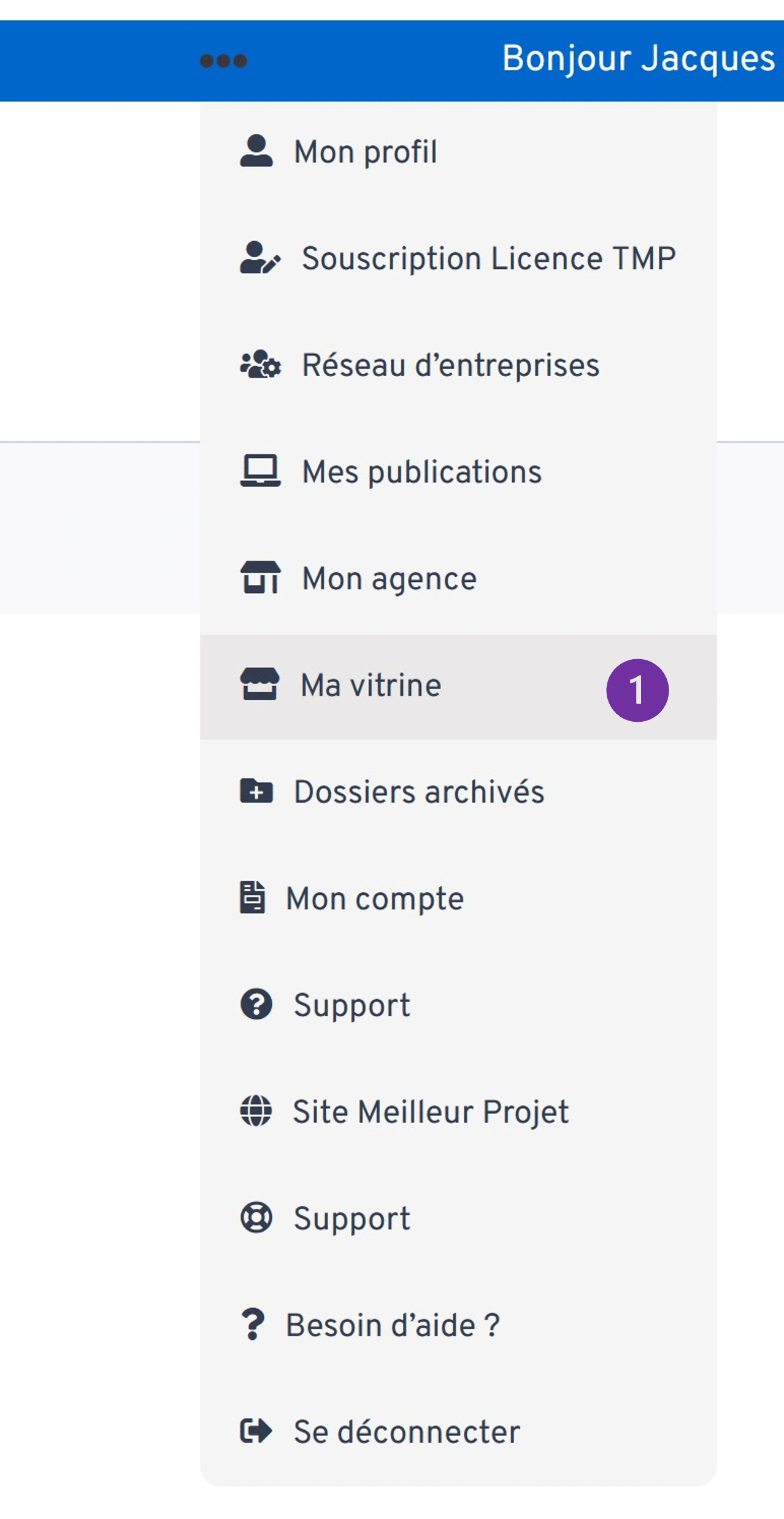Click the Réseau d'entreprises group-gear icon
784x1519 pixels.
coord(259,365)
